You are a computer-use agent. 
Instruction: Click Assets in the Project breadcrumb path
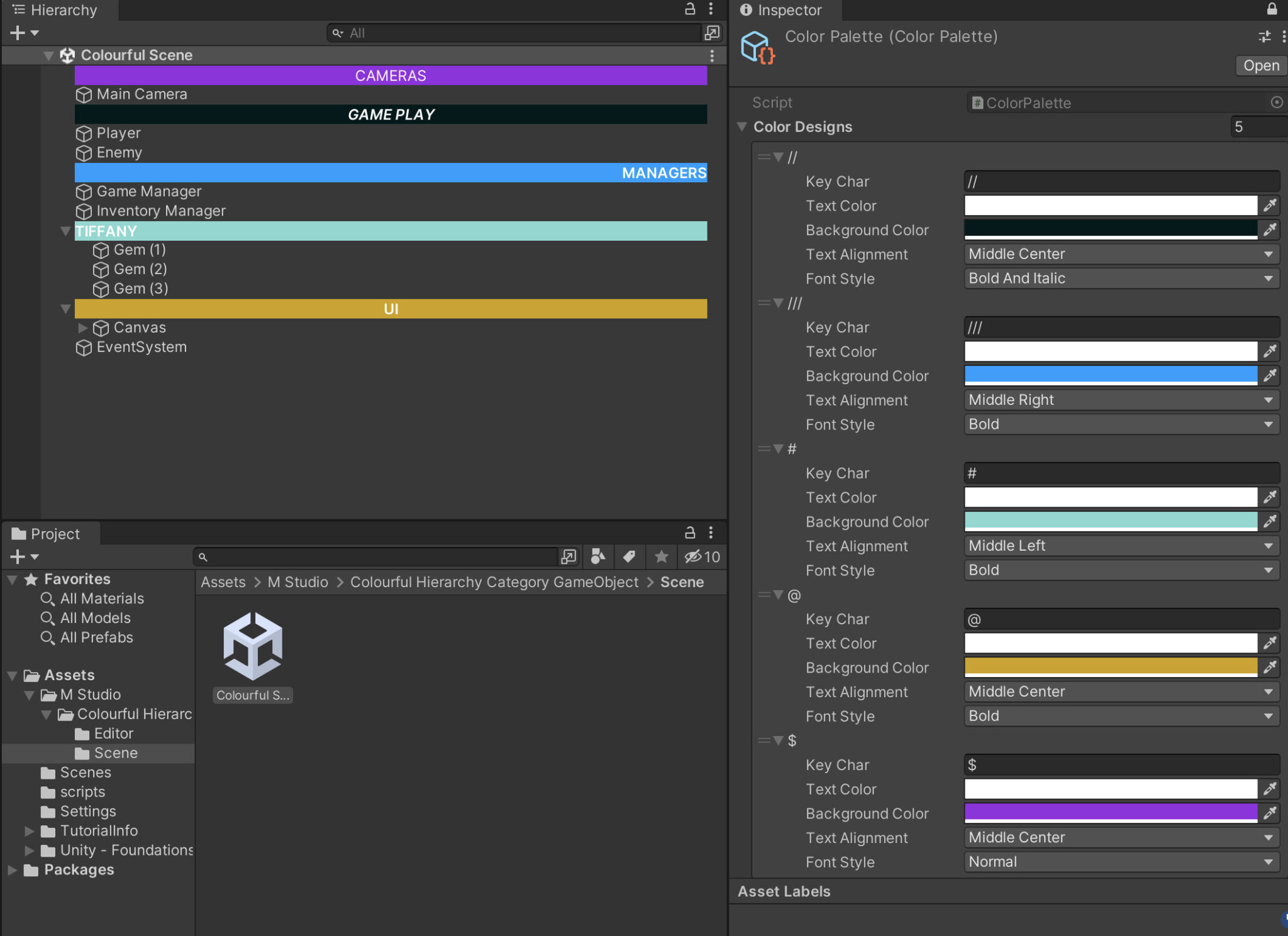pyautogui.click(x=223, y=581)
